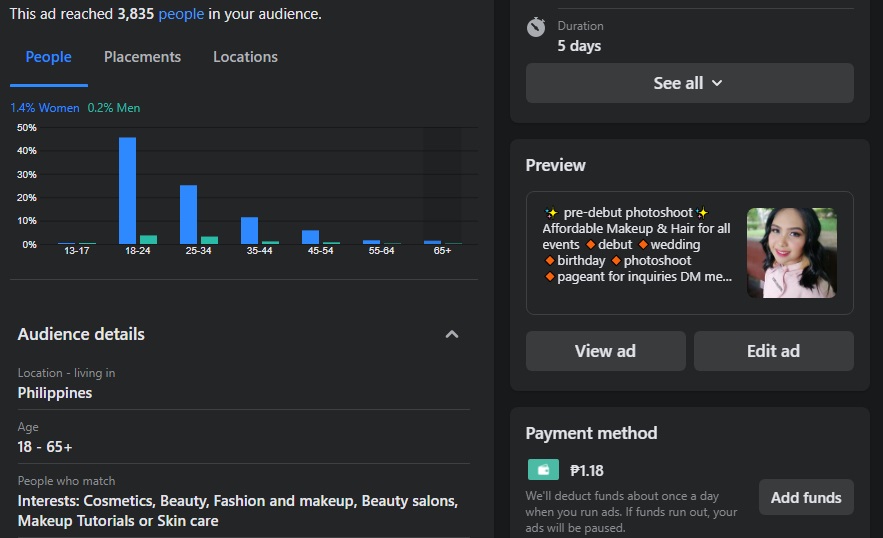
Task: Open the Placements tab
Action: coord(142,57)
